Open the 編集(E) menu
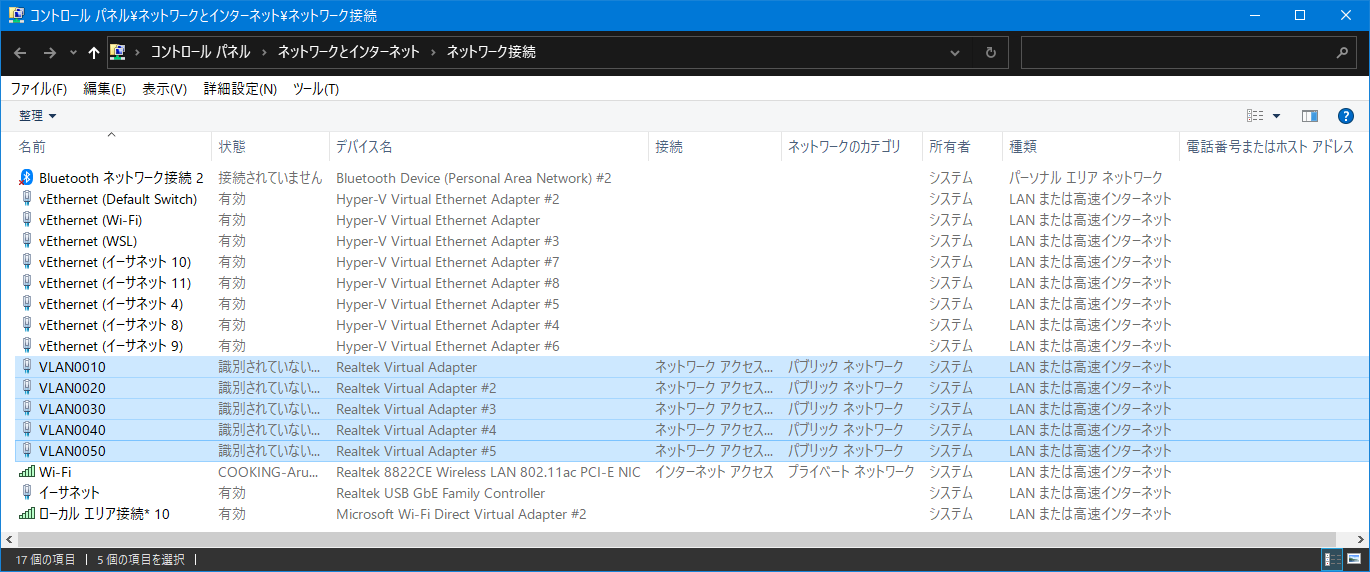This screenshot has width=1370, height=572. pos(104,89)
